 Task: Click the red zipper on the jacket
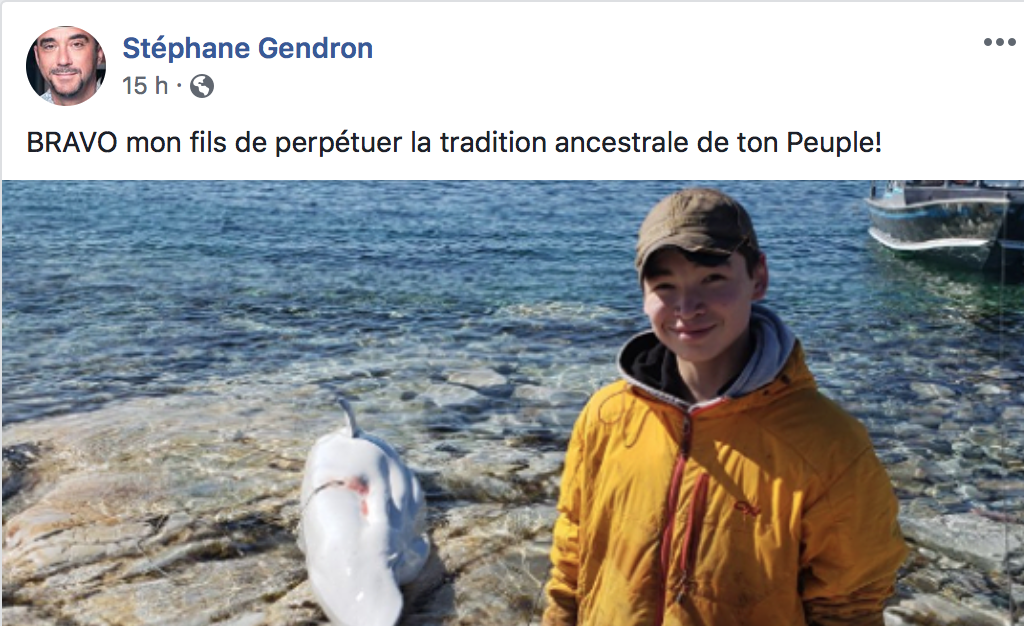pos(676,522)
